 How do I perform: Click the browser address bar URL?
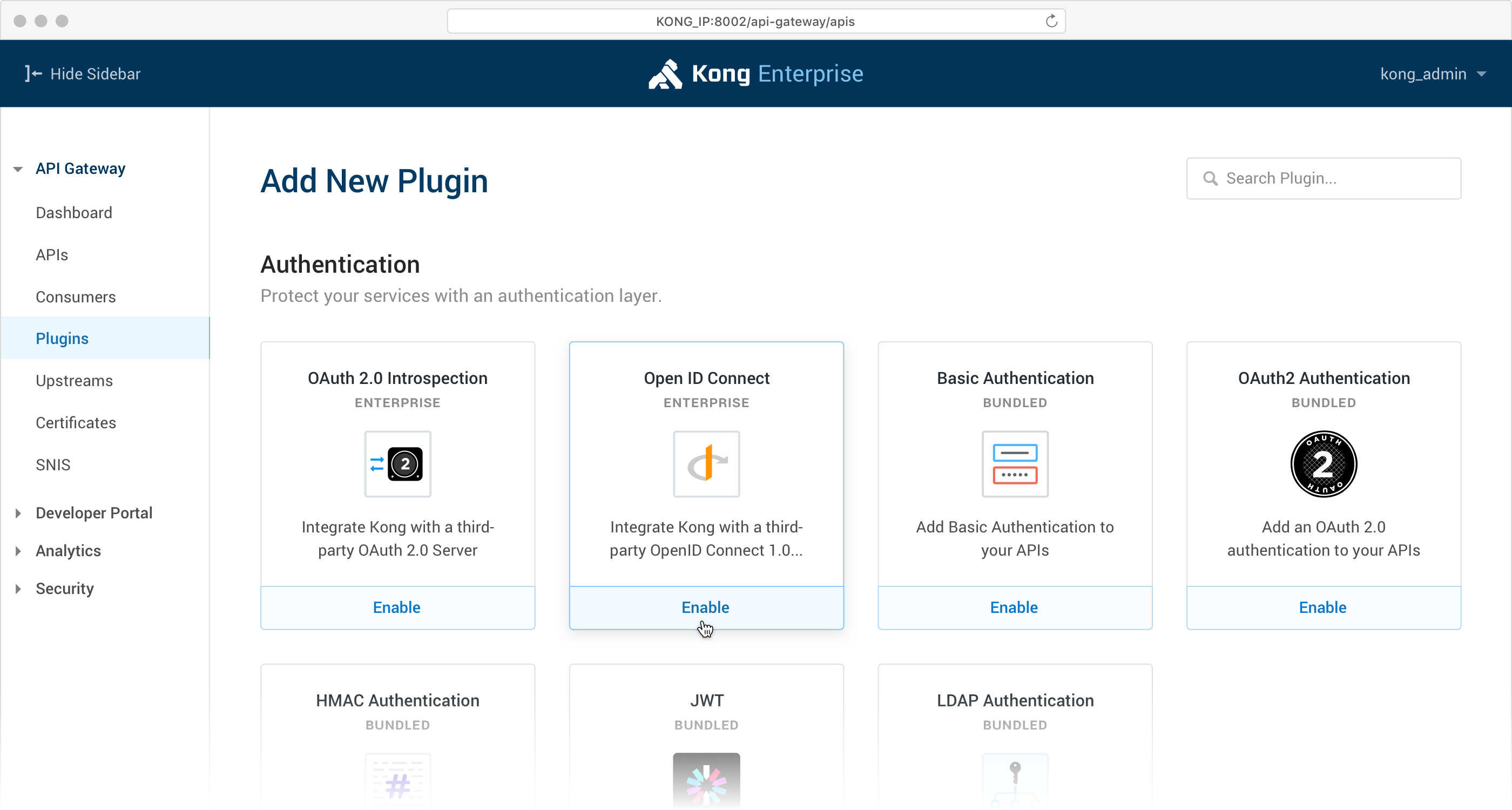755,21
